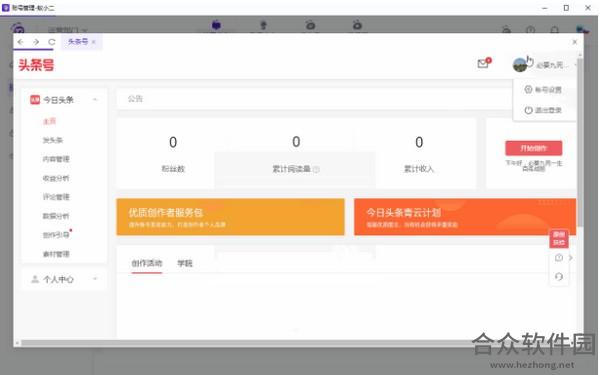Screen dimensions: 600x375
Task: Open the department dropdown in background window
Action: (68, 30)
